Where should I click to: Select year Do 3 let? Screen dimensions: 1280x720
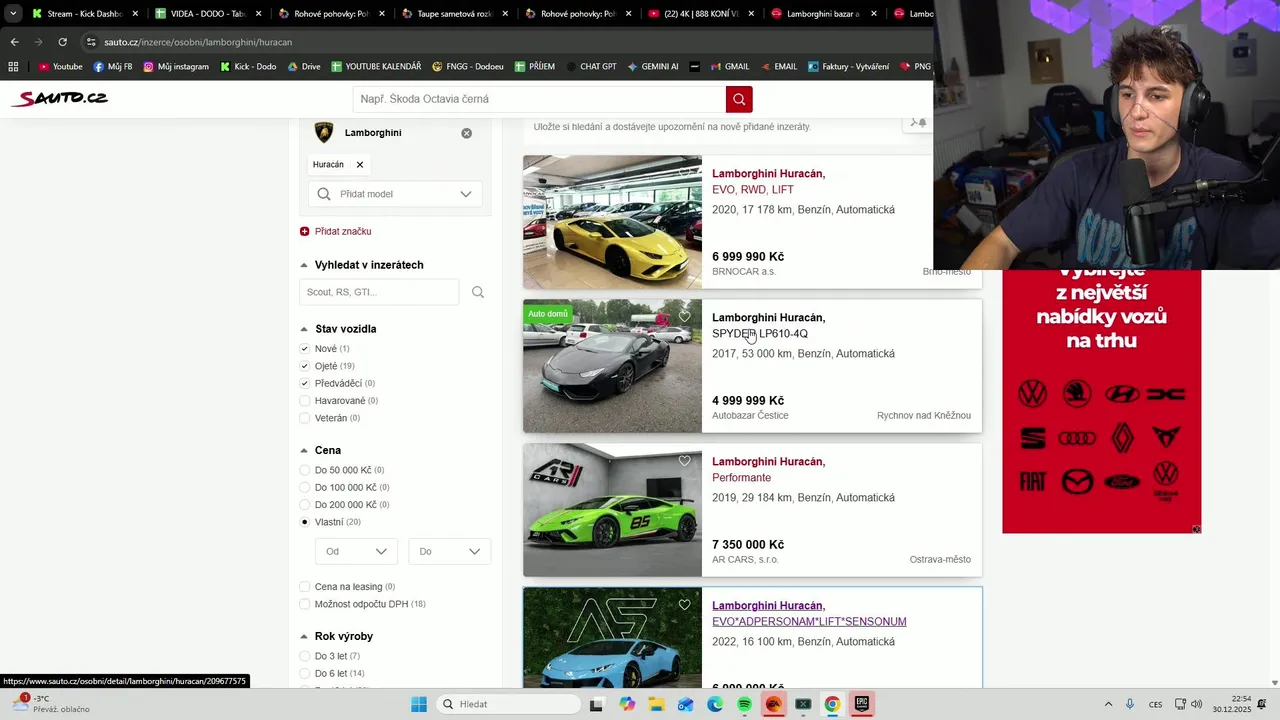pos(305,656)
